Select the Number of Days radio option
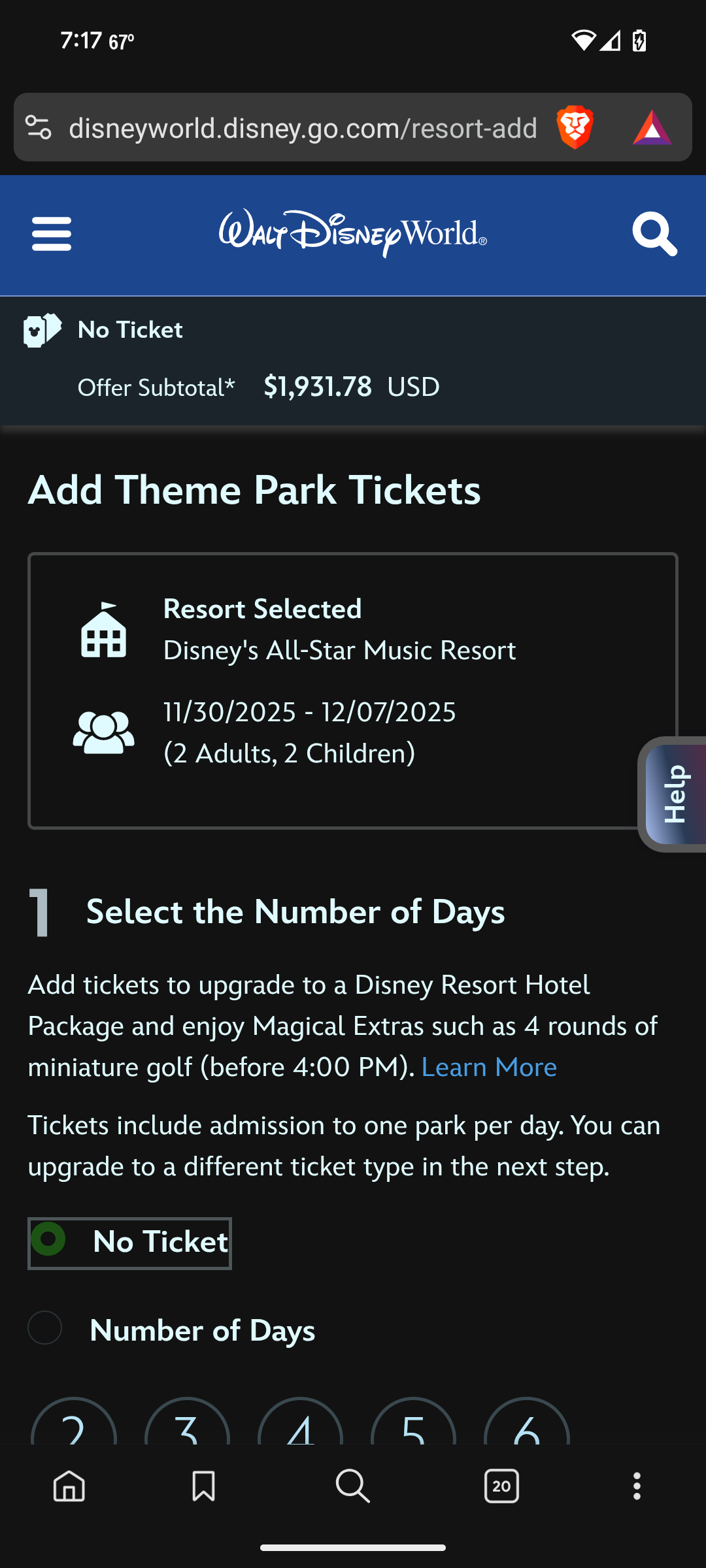Viewport: 706px width, 1568px height. [x=45, y=1328]
